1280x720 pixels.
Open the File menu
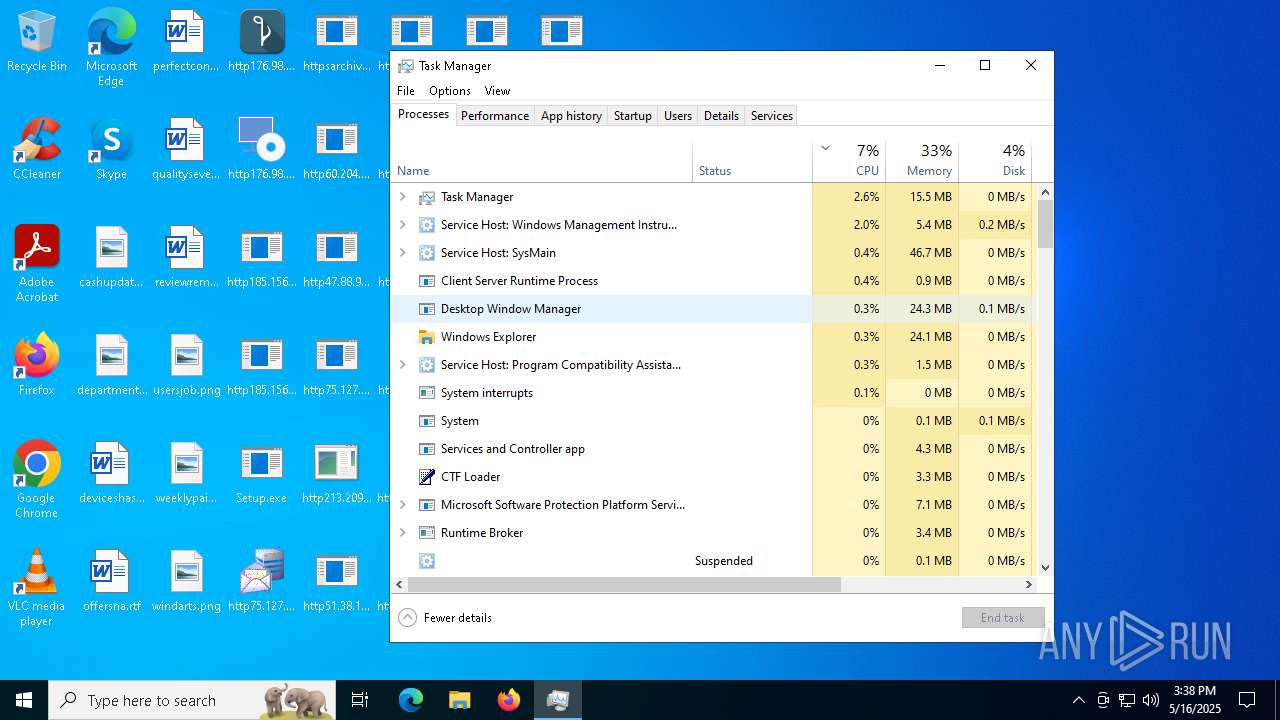point(406,91)
